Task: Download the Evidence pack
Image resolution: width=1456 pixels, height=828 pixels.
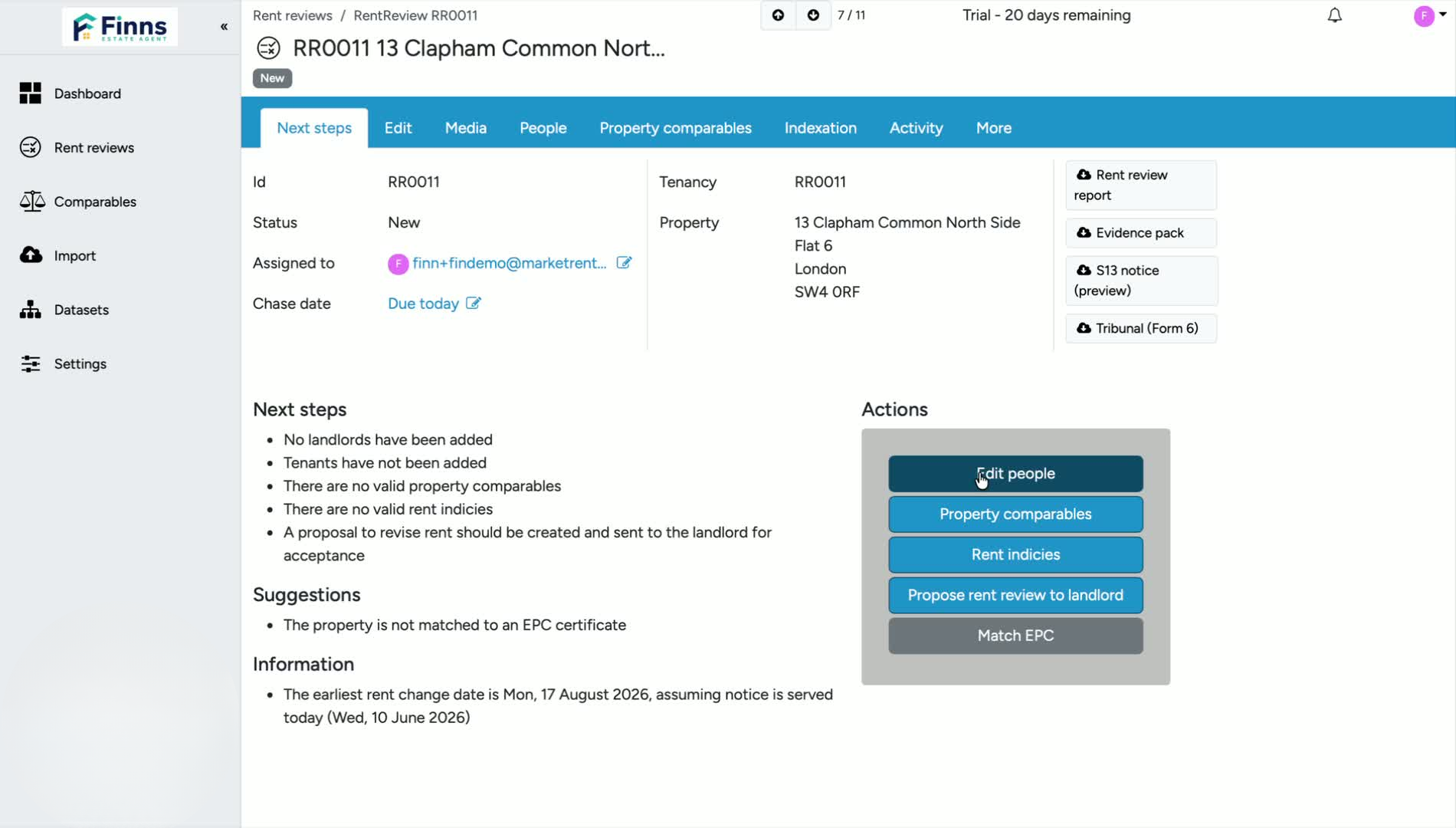Action: (x=1141, y=233)
